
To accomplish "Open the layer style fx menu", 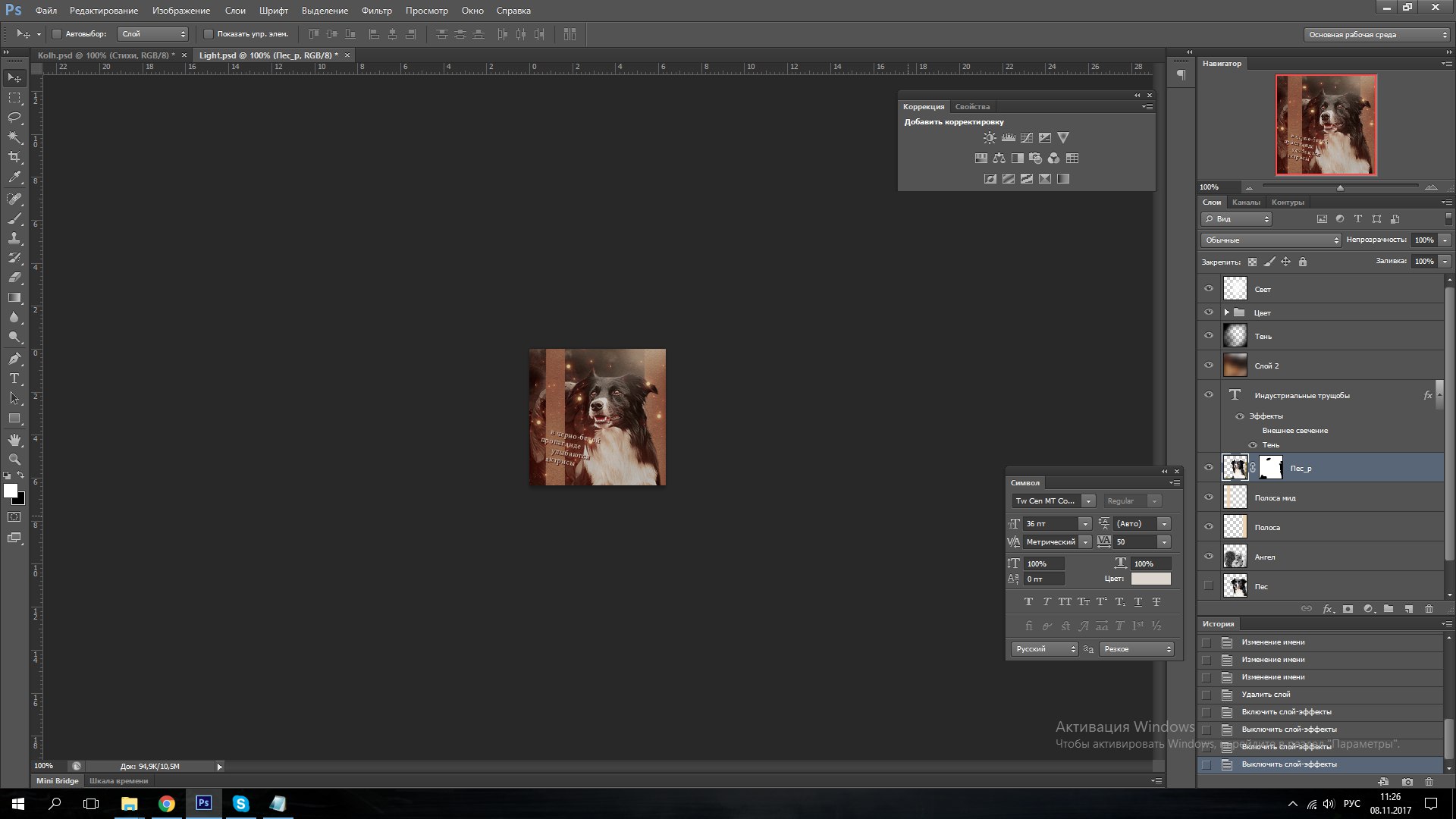I will [1328, 609].
